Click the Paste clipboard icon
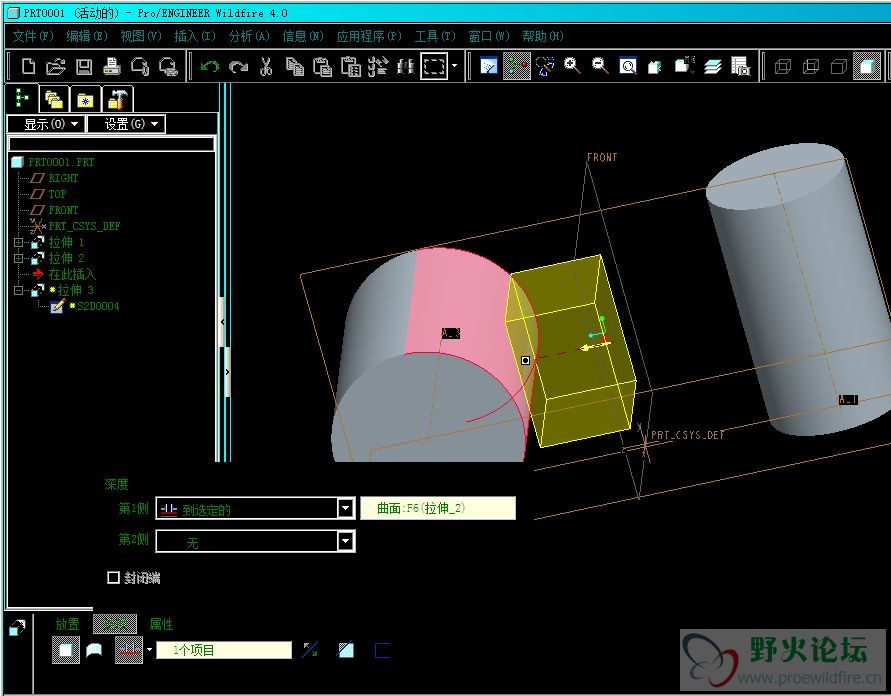The width and height of the screenshot is (891, 696). pyautogui.click(x=322, y=66)
